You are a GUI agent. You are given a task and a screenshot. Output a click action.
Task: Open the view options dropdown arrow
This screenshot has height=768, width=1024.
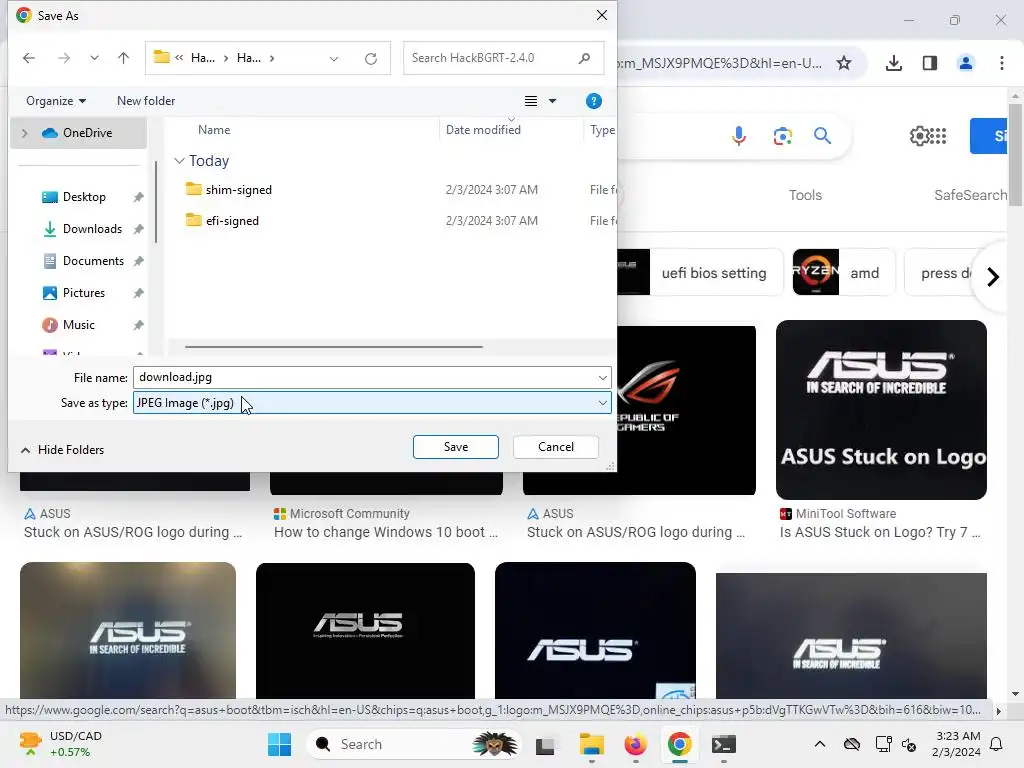(552, 101)
